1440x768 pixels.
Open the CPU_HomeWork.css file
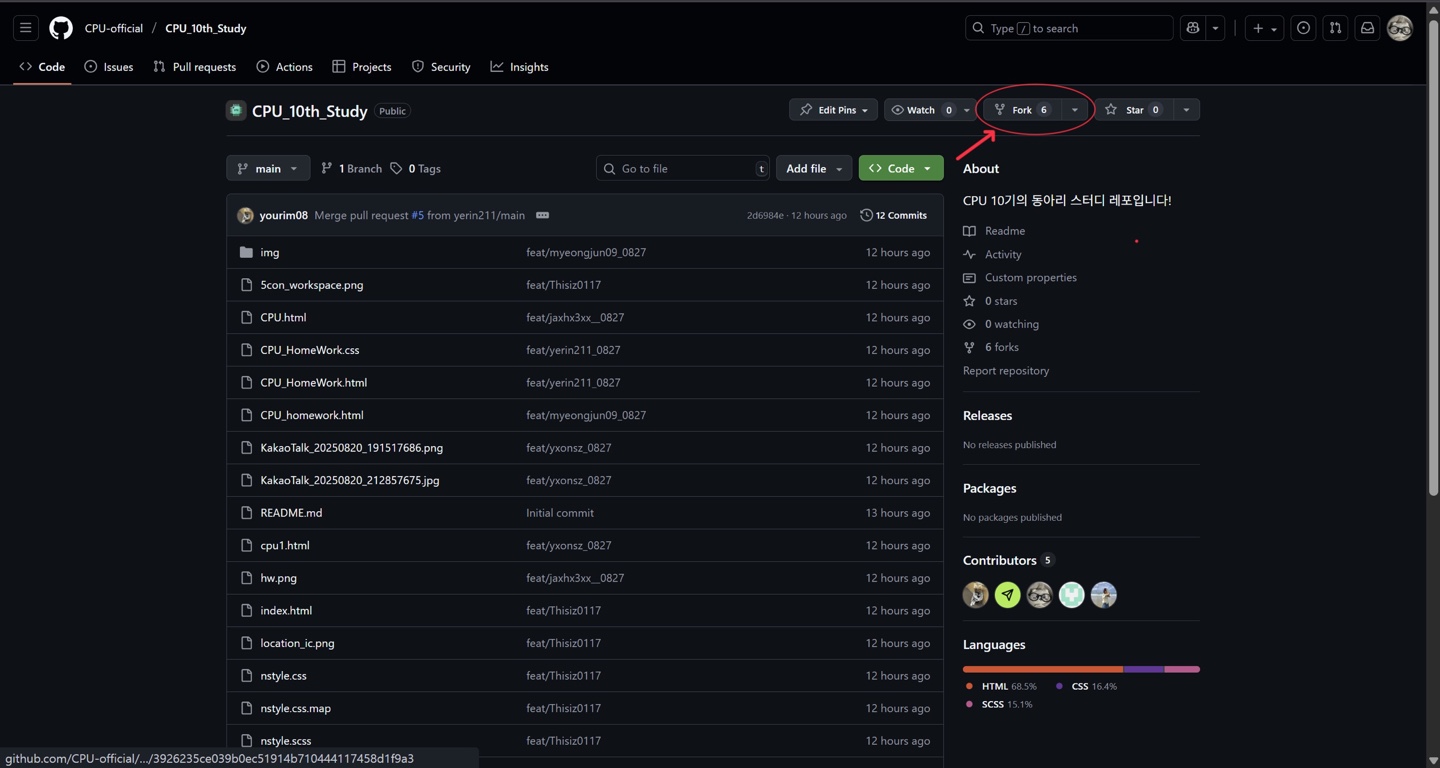[x=309, y=350]
